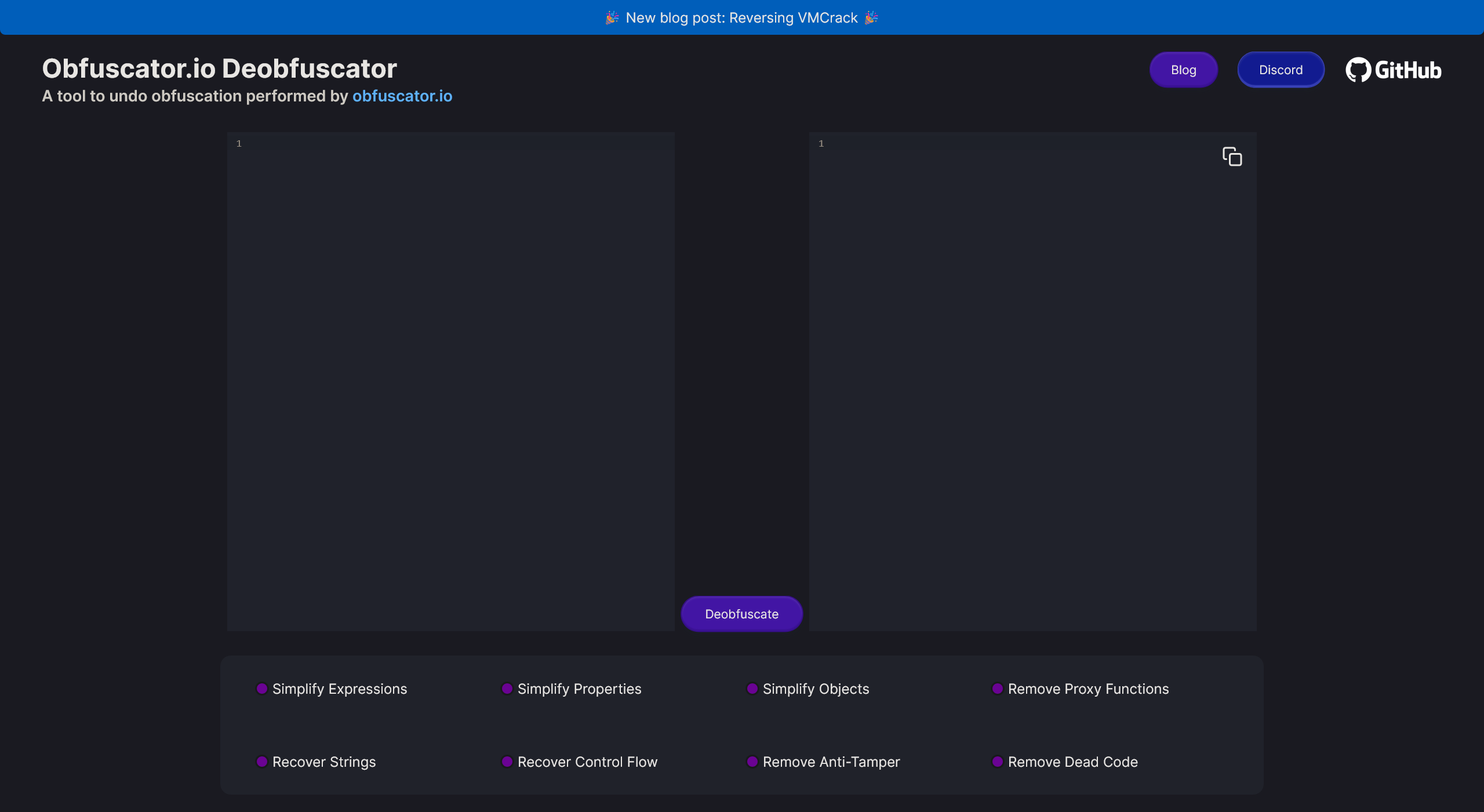
Task: Open the Blog page
Action: (1183, 69)
